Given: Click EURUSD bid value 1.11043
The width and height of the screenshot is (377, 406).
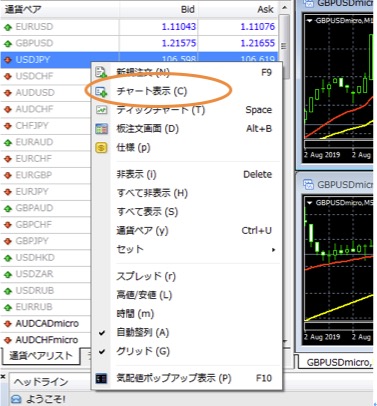Looking at the screenshot, I should pos(179,27).
